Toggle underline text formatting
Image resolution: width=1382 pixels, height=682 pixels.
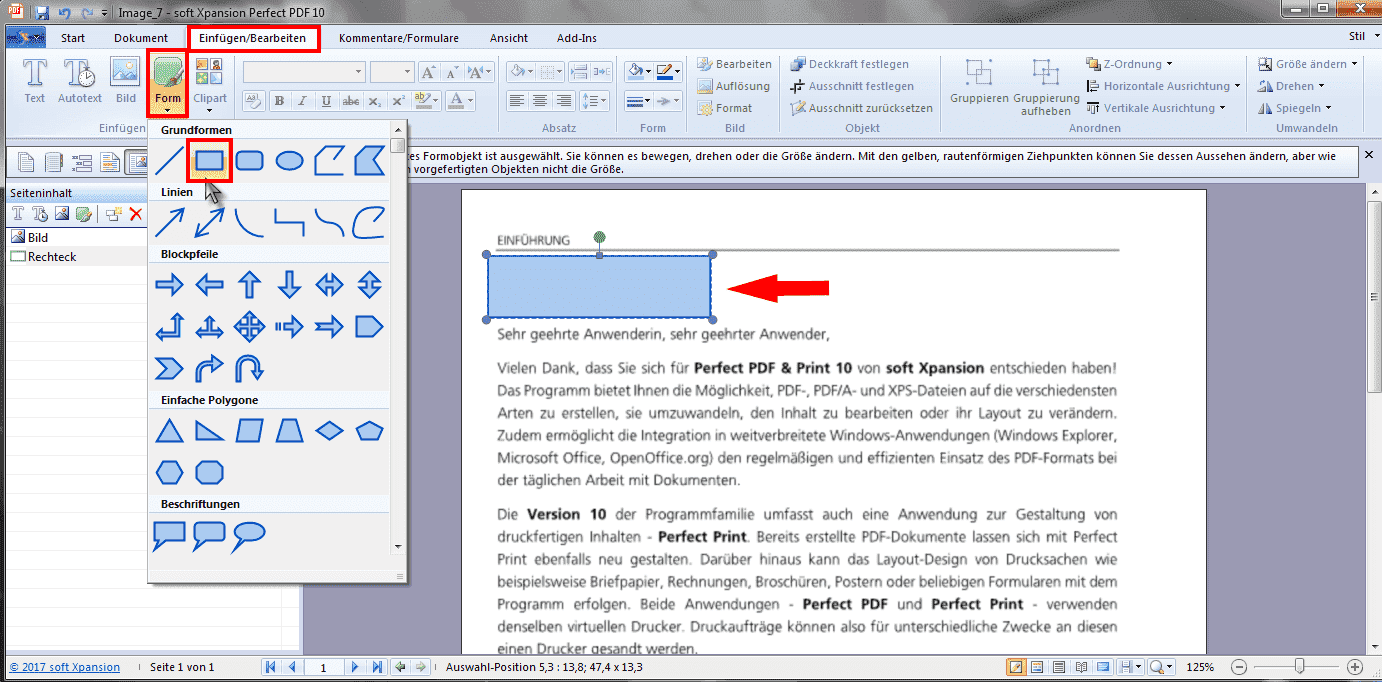coord(326,101)
